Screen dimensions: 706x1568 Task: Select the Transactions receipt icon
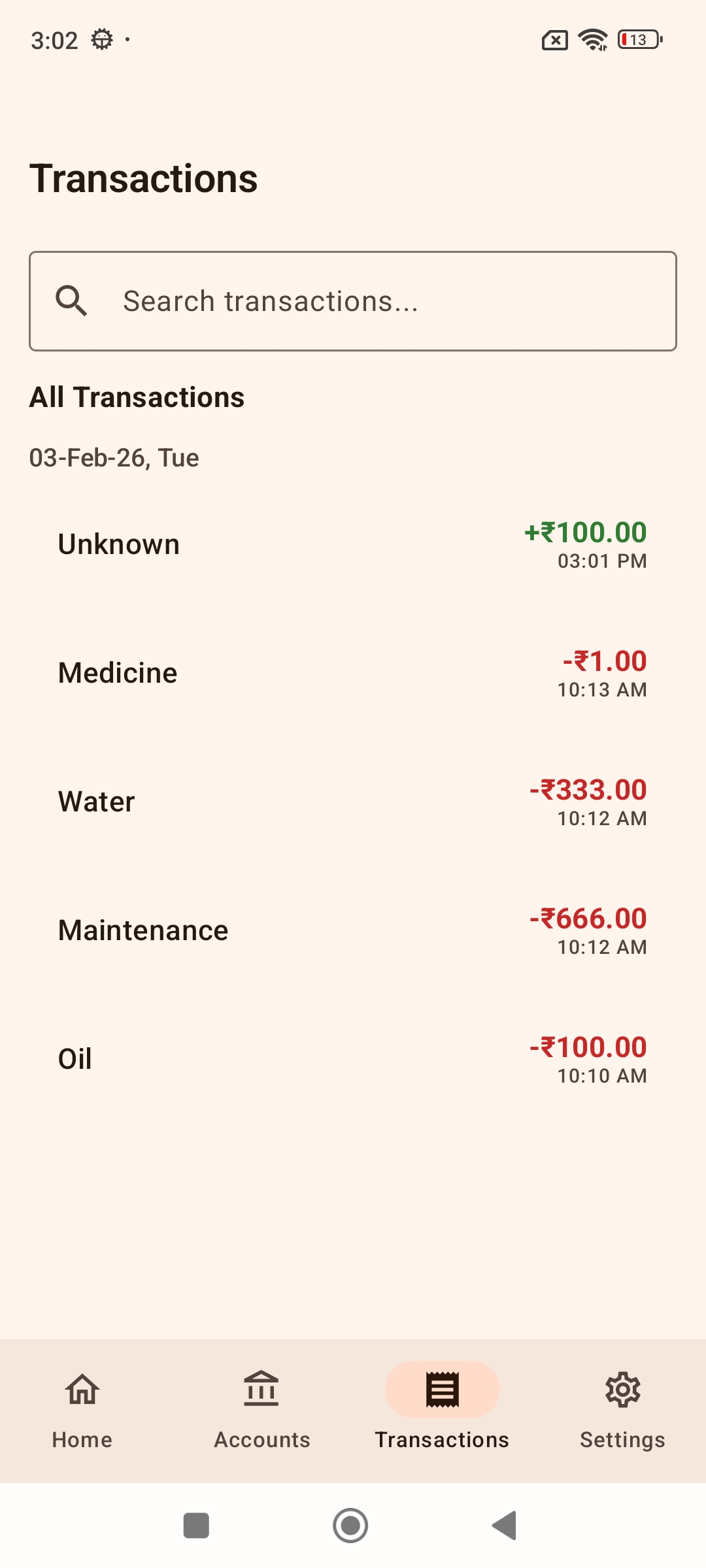tap(443, 1389)
